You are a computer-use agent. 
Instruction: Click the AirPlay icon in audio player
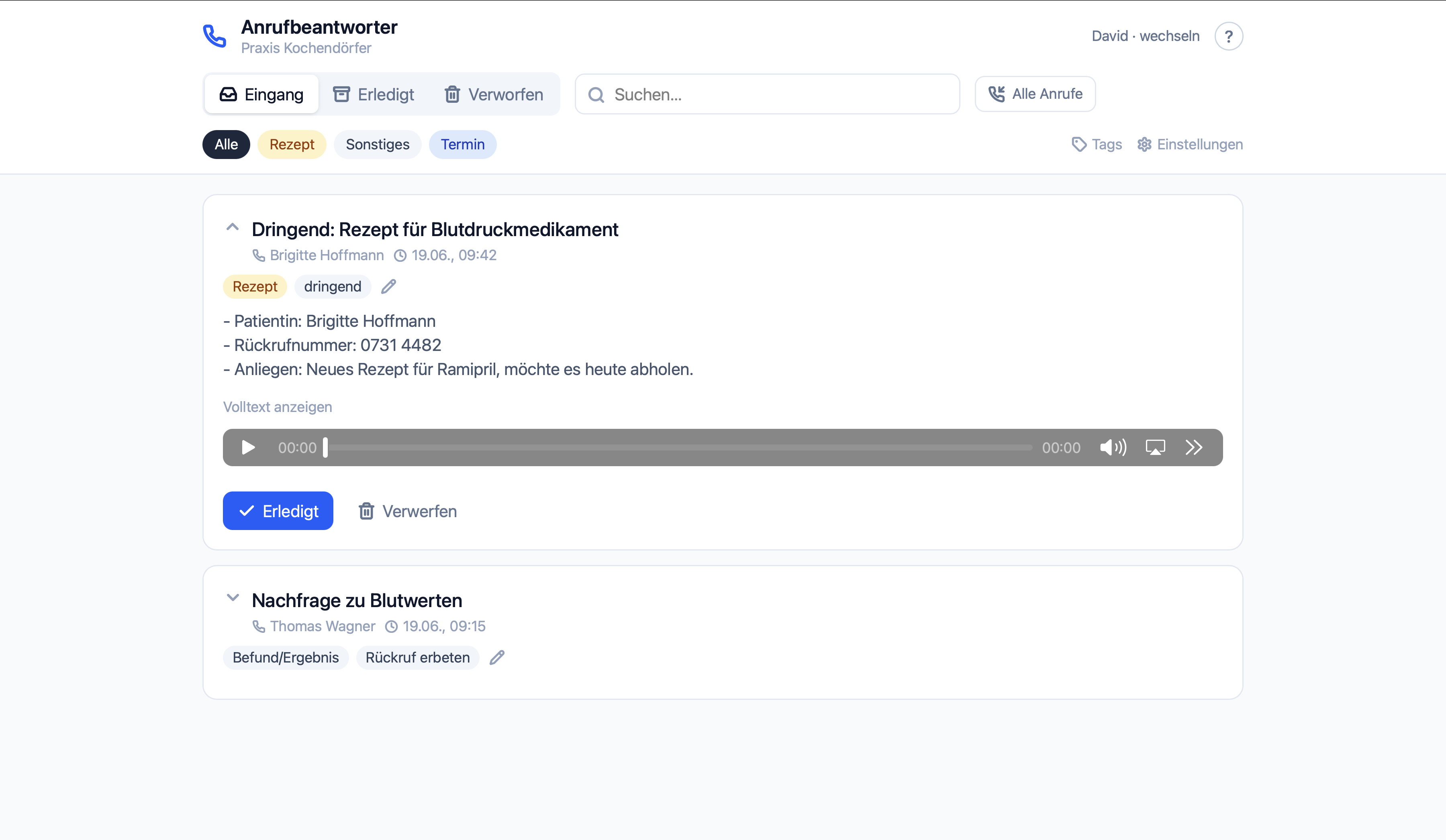1155,448
